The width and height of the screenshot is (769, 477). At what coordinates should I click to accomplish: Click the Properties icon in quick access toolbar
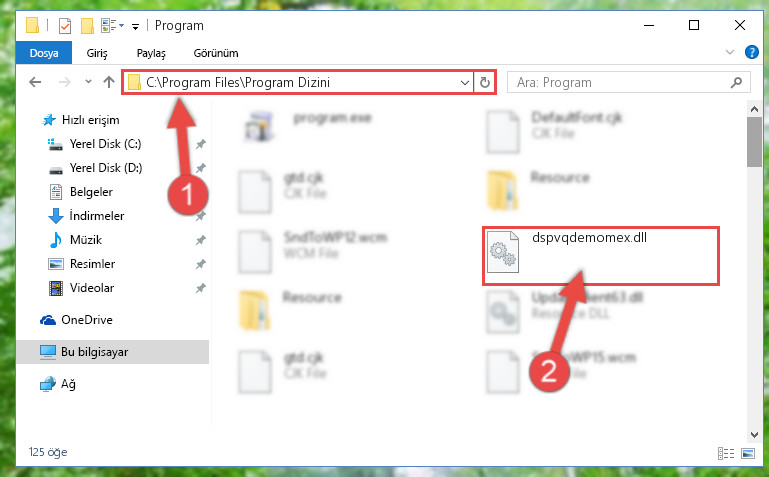click(65, 25)
